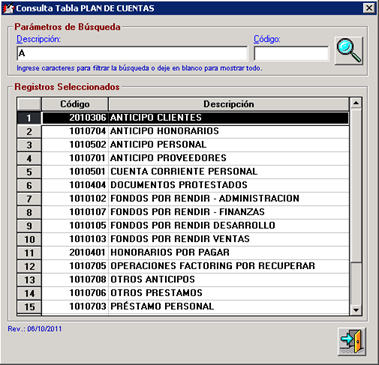Click code cell 1010501
This screenshot has height=365, width=379.
75,172
